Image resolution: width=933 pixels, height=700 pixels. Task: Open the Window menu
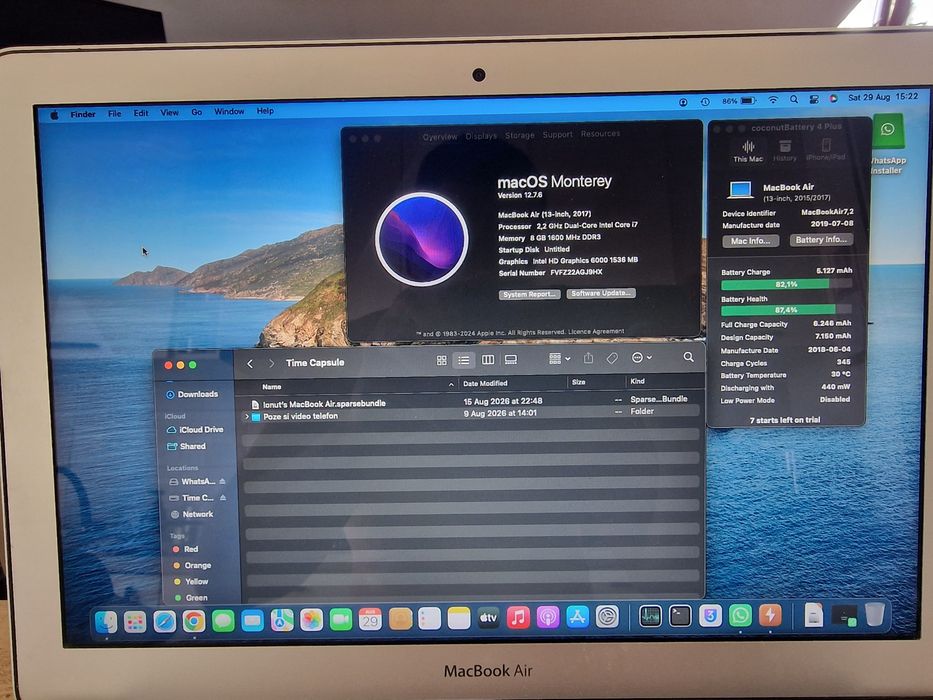point(229,111)
